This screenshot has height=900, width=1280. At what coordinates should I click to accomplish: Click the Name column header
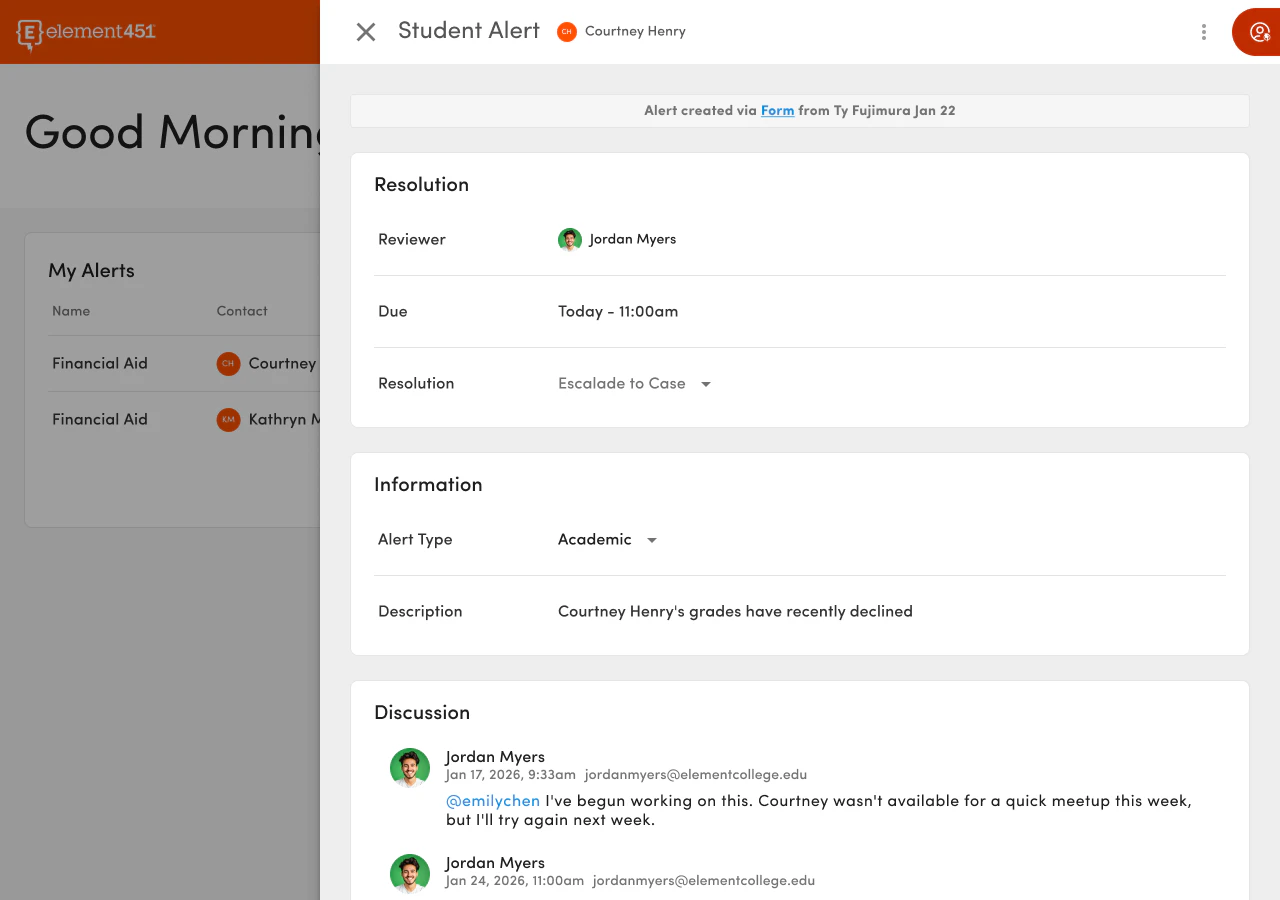pos(71,312)
